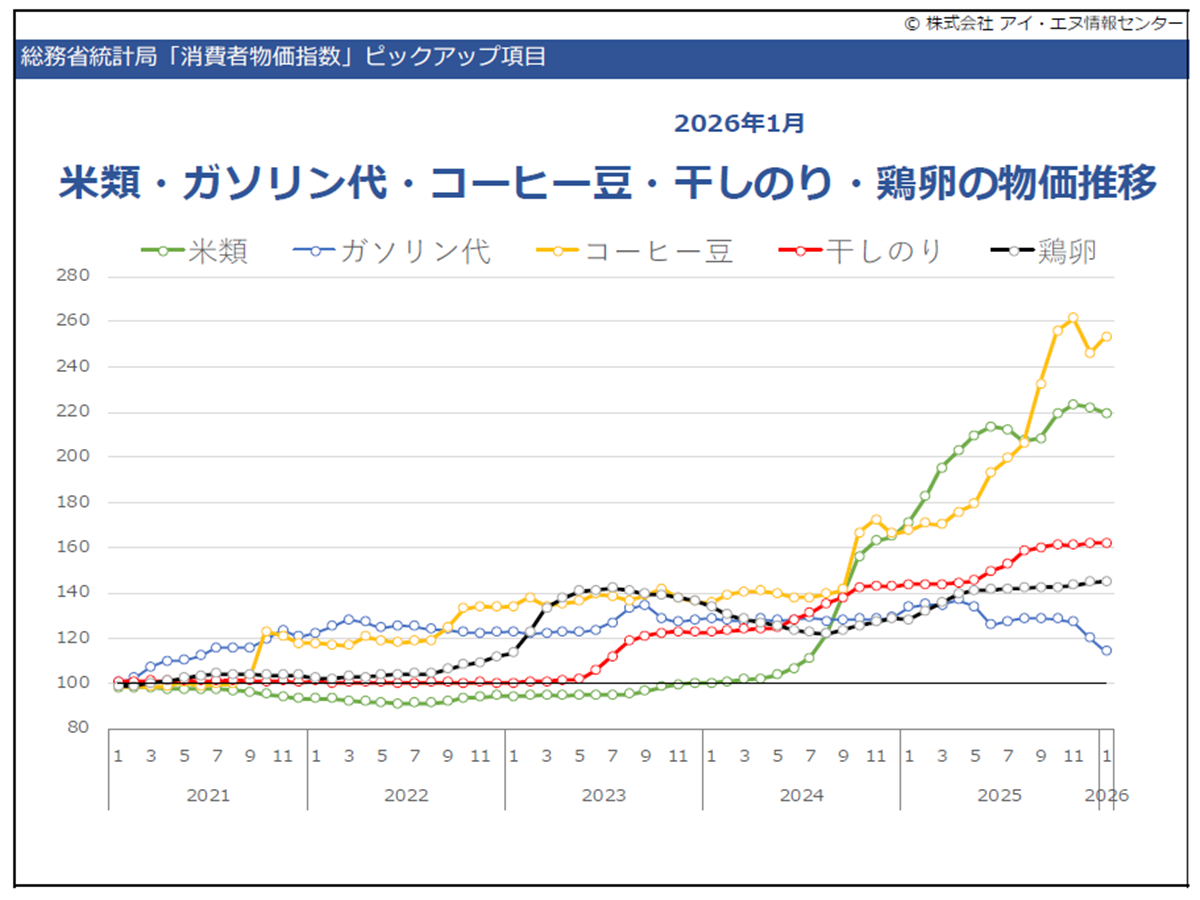Click the chart title 米類・ガソリン代・コーヒー豆 物価推移

(x=609, y=184)
